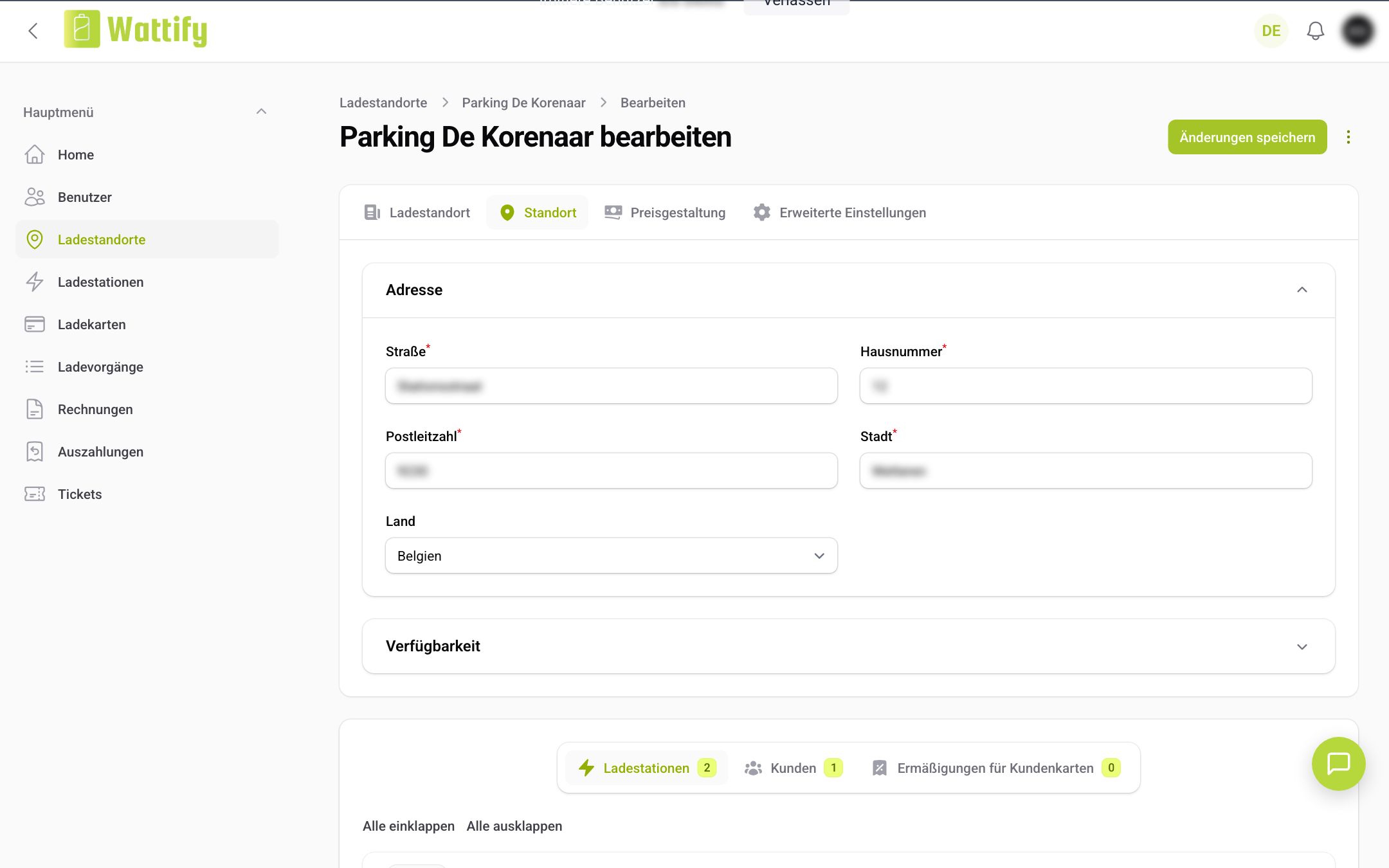Viewport: 1389px width, 868px height.
Task: Open Auszahlungen in sidebar
Action: [x=147, y=451]
